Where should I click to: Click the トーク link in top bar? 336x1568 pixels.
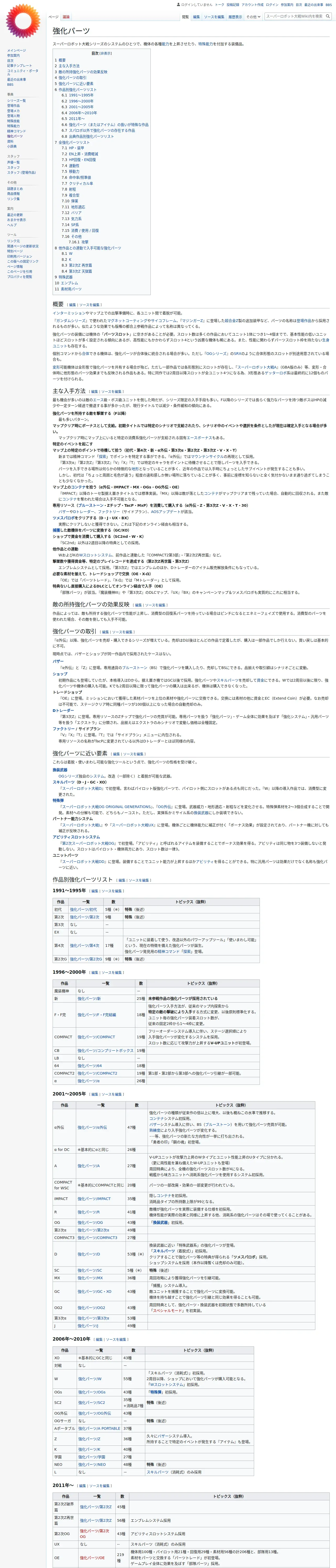coord(220,5)
